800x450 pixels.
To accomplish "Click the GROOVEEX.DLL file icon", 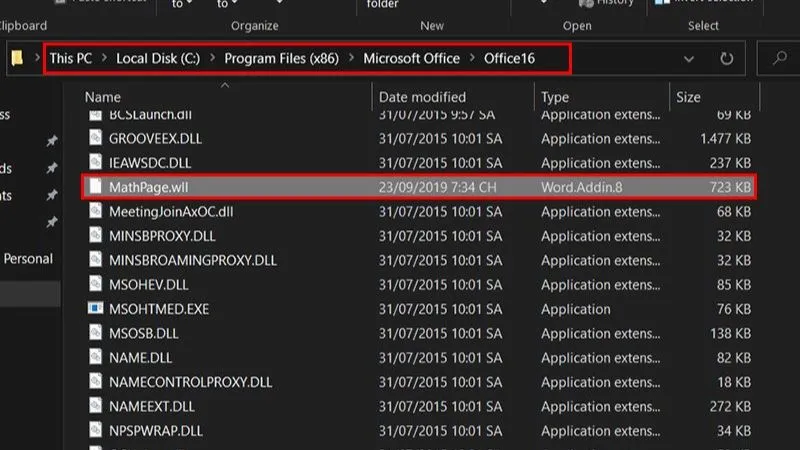I will [x=95, y=139].
